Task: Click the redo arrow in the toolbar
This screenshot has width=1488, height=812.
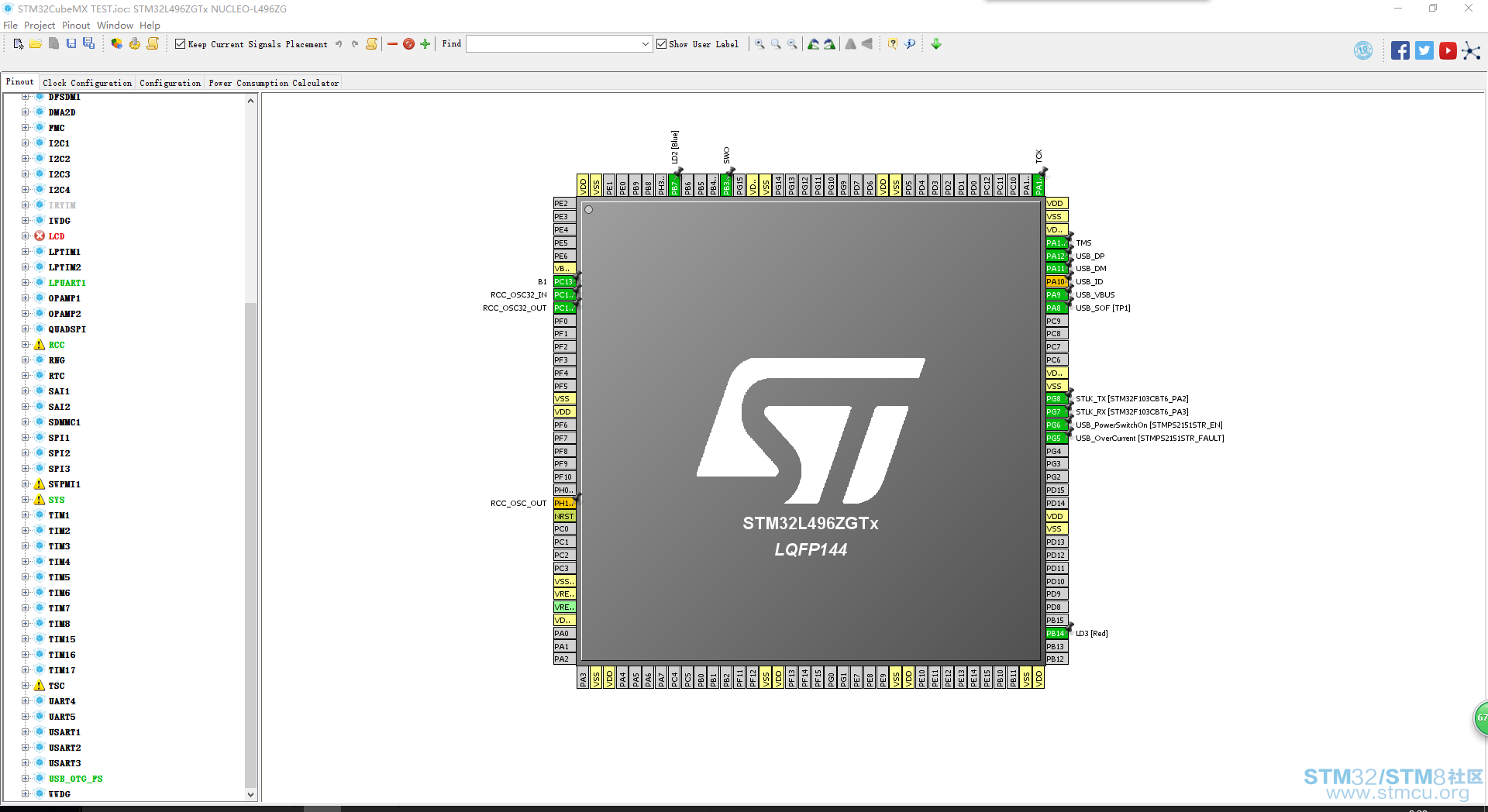Action: coord(355,44)
